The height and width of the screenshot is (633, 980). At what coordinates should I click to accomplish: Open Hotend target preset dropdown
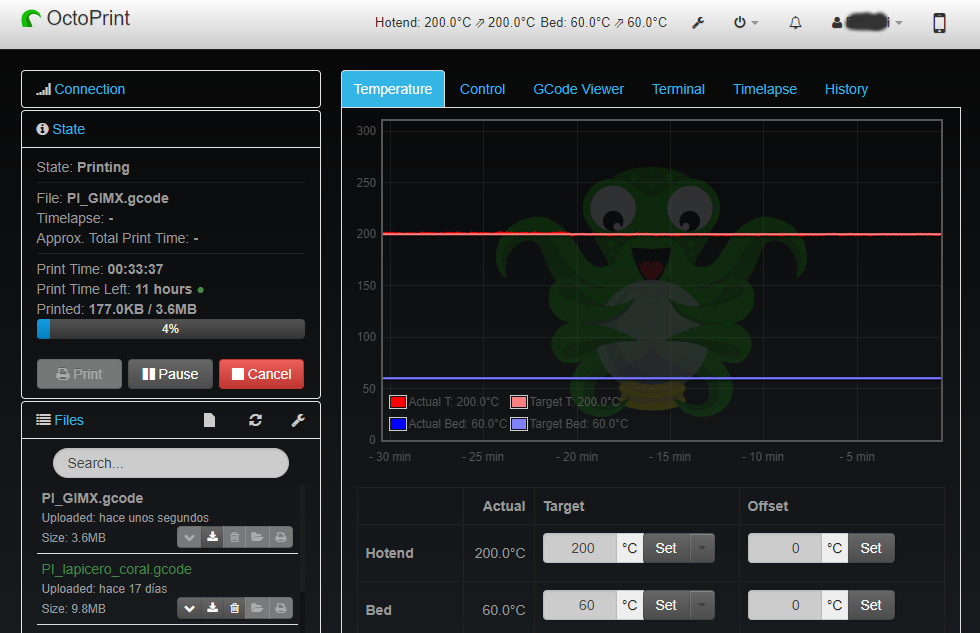702,548
